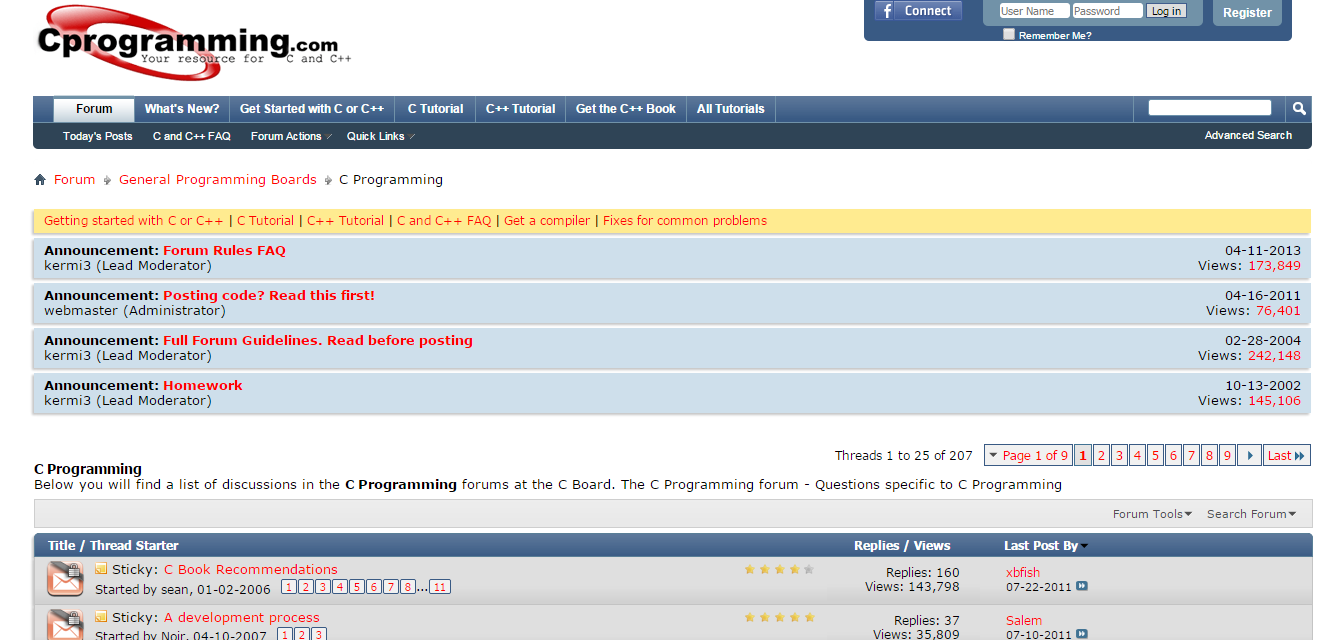Click the Last page button
This screenshot has height=640, width=1336.
coord(1286,455)
